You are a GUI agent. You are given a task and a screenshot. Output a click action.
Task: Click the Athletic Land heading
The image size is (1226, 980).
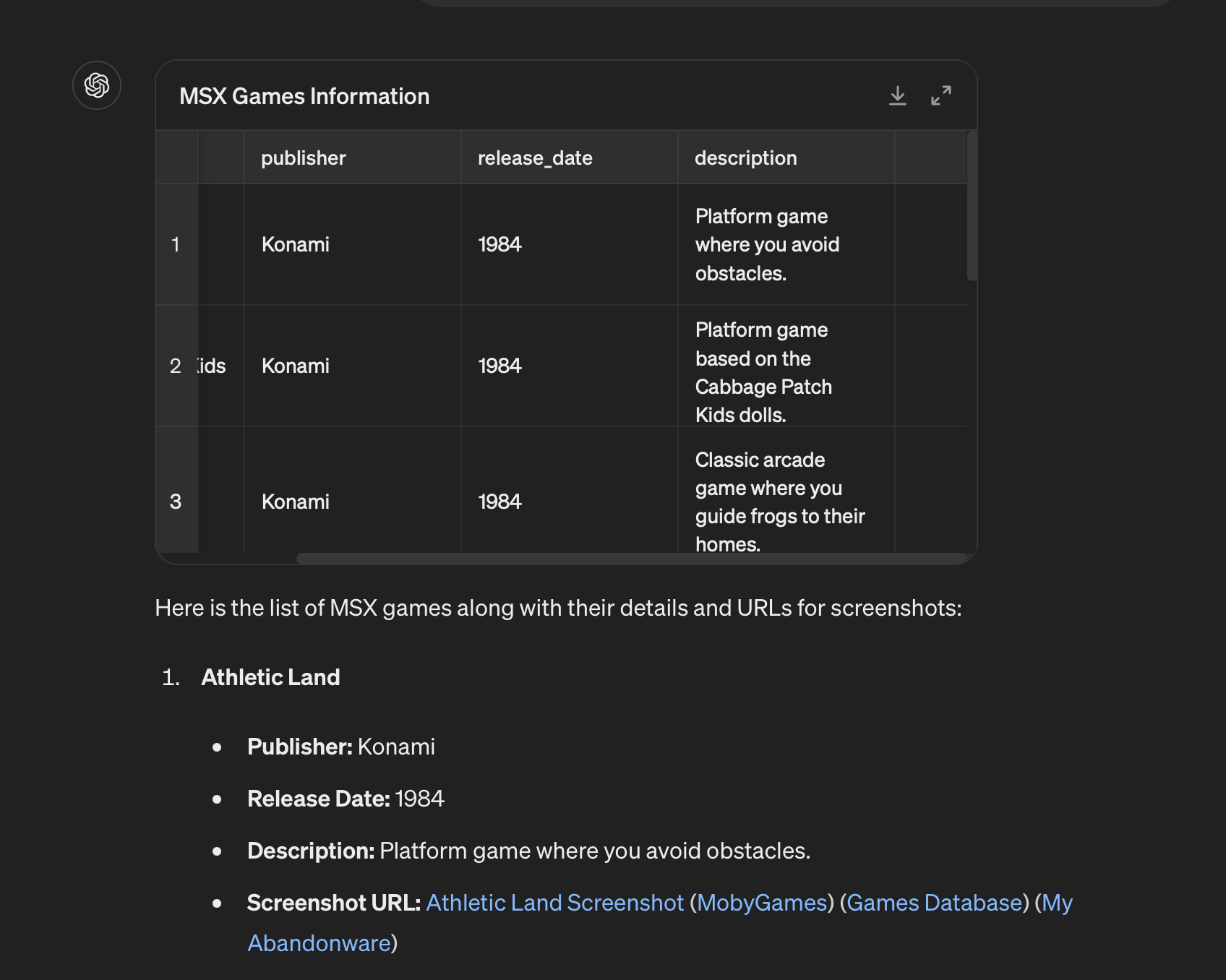coord(270,677)
